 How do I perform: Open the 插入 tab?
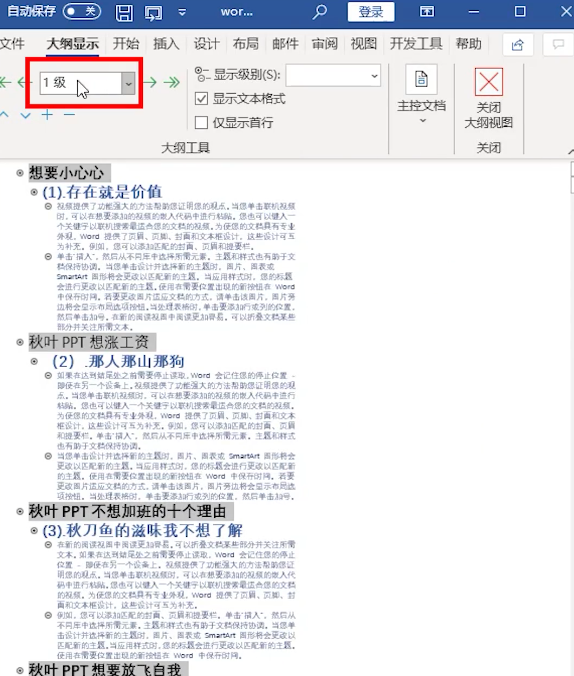coord(166,44)
